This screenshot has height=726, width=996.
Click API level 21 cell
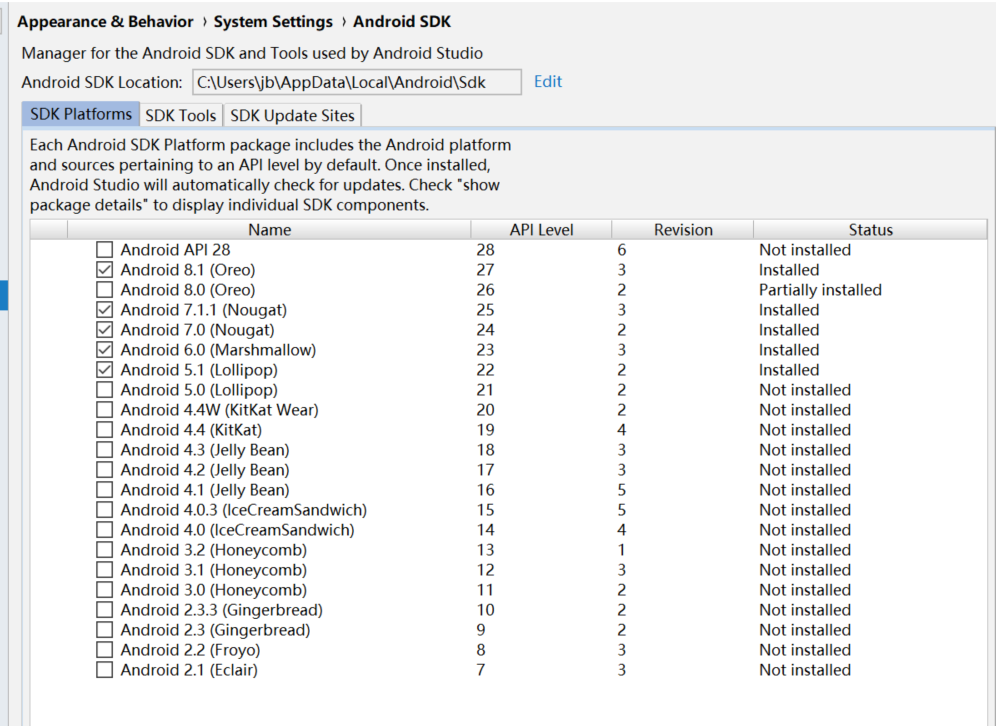pyautogui.click(x=485, y=390)
